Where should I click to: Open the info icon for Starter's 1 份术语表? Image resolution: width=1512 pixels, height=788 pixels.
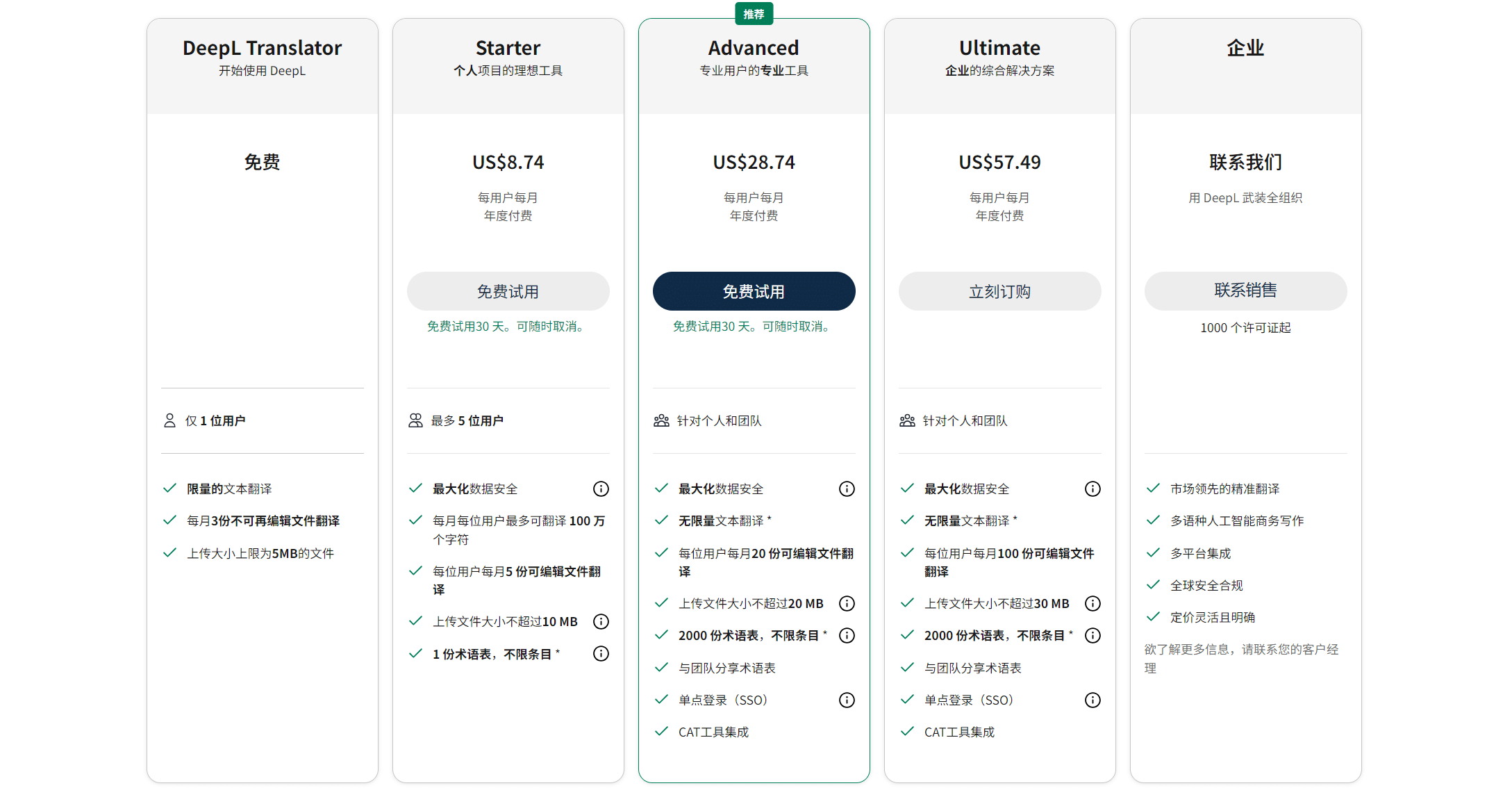coord(601,653)
